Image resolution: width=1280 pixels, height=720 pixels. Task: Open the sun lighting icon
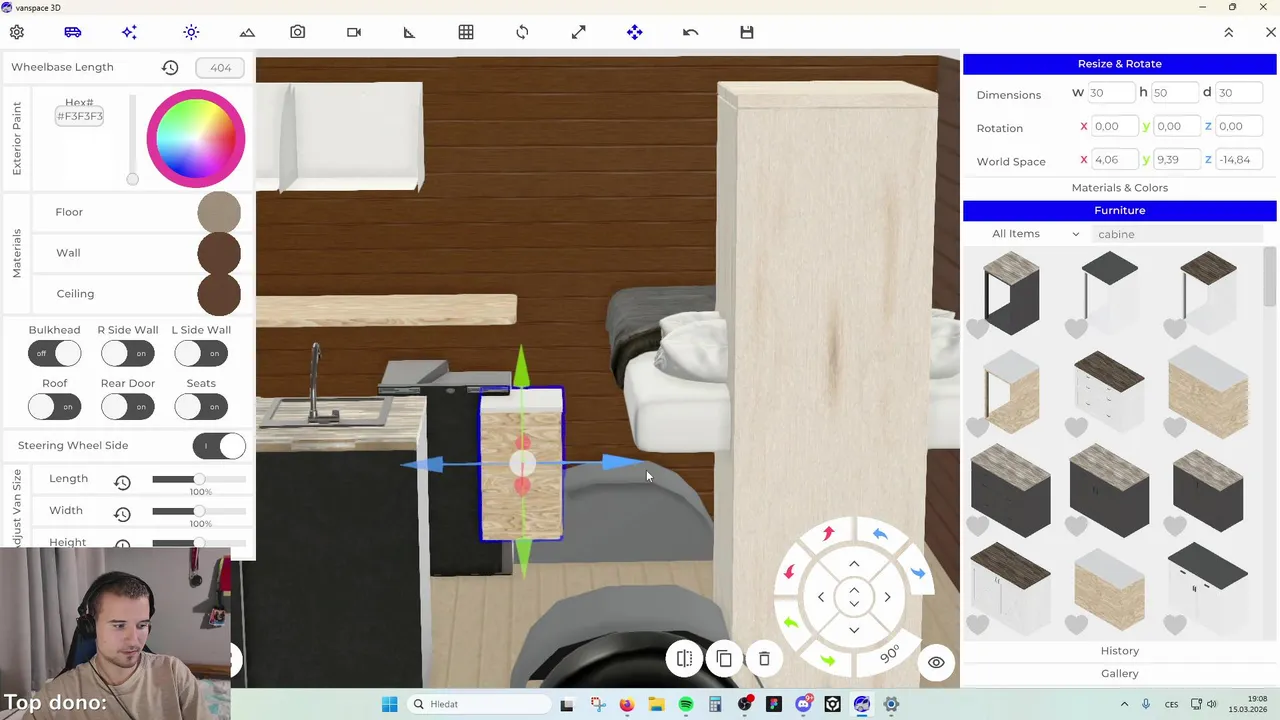[191, 32]
